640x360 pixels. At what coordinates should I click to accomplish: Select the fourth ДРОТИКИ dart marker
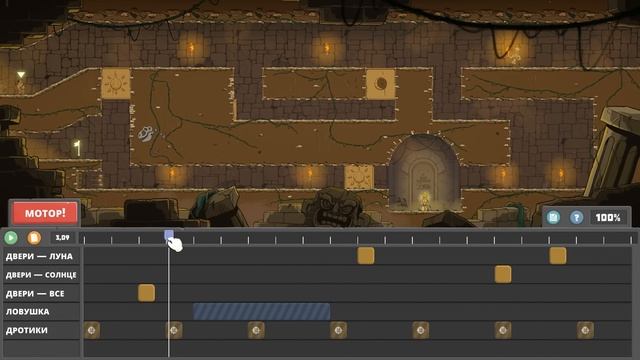pyautogui.click(x=338, y=330)
